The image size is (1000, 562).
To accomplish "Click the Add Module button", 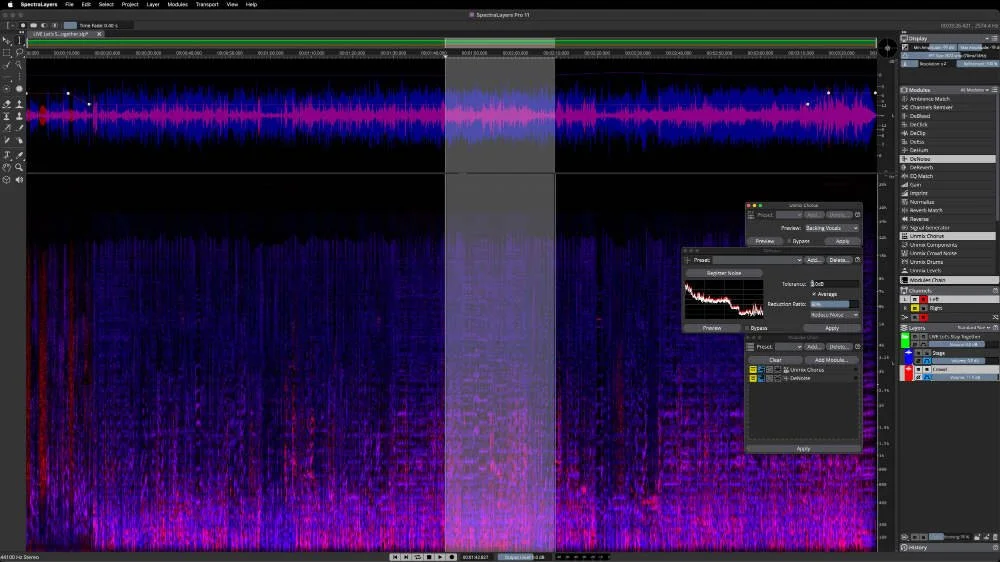I will (831, 360).
